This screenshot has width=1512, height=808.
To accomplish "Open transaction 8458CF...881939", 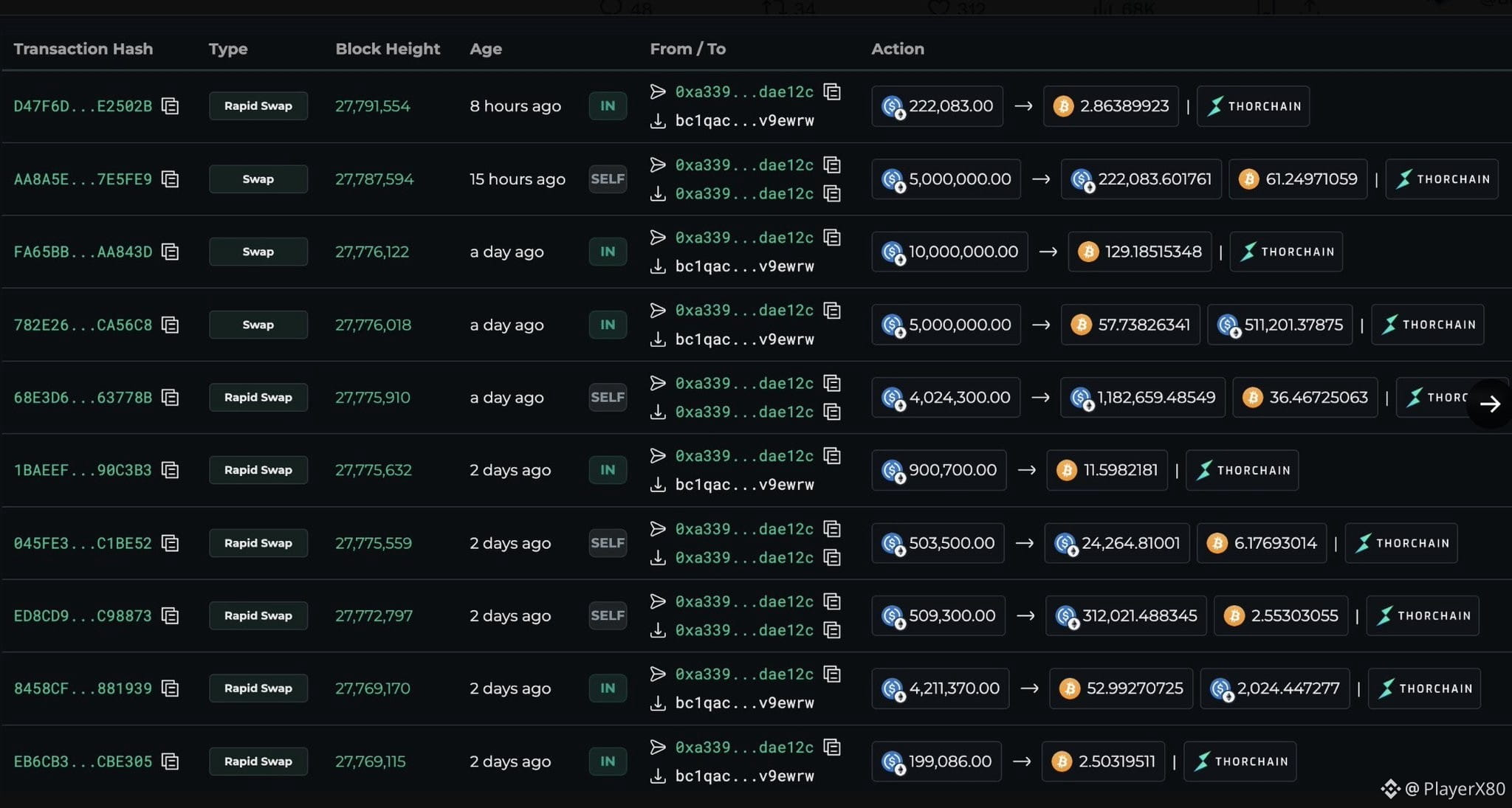I will point(83,688).
